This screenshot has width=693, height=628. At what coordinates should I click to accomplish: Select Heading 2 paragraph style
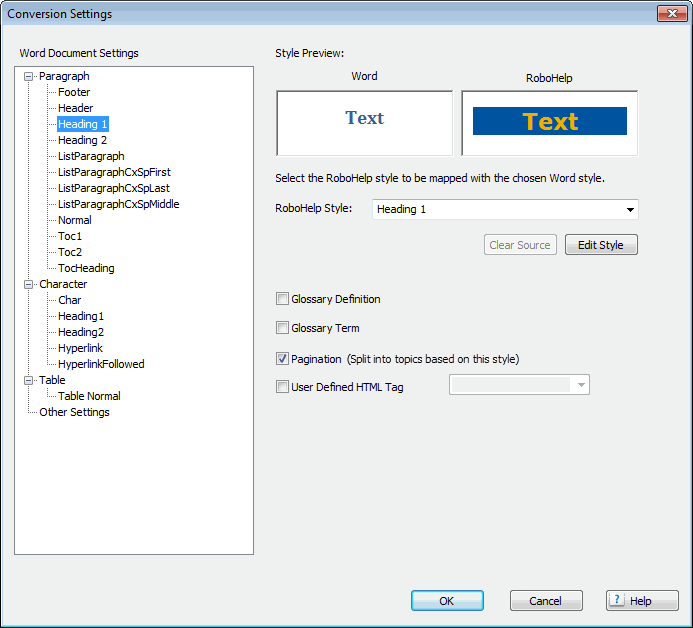coord(82,140)
